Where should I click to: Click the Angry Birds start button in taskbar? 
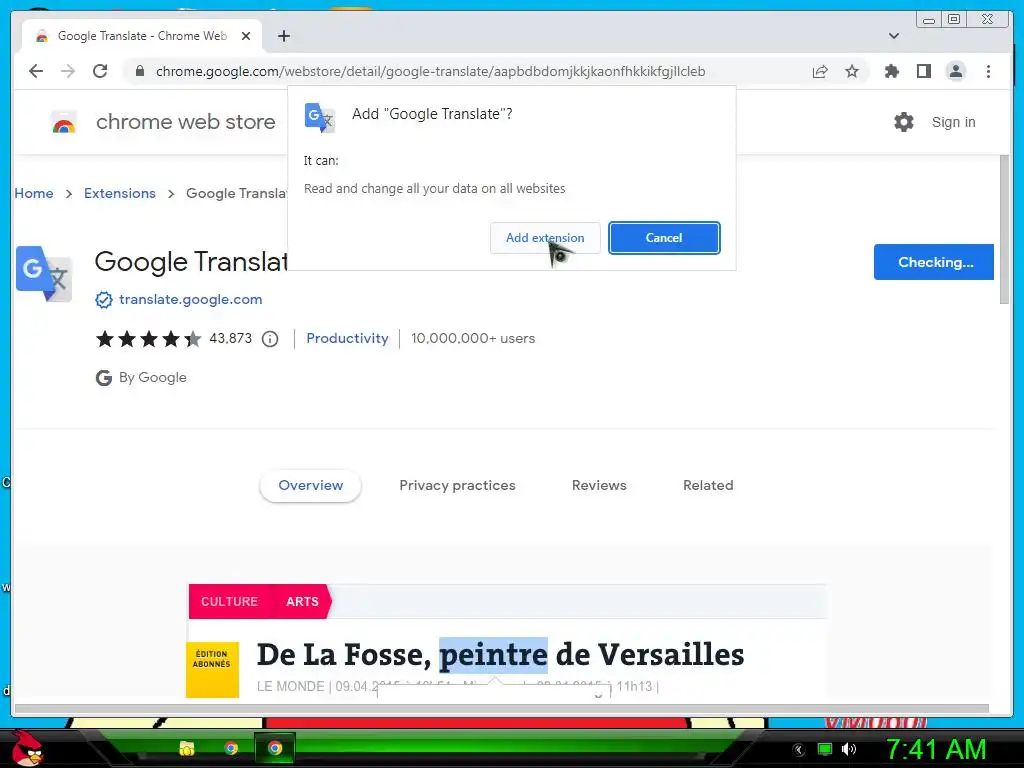25,748
